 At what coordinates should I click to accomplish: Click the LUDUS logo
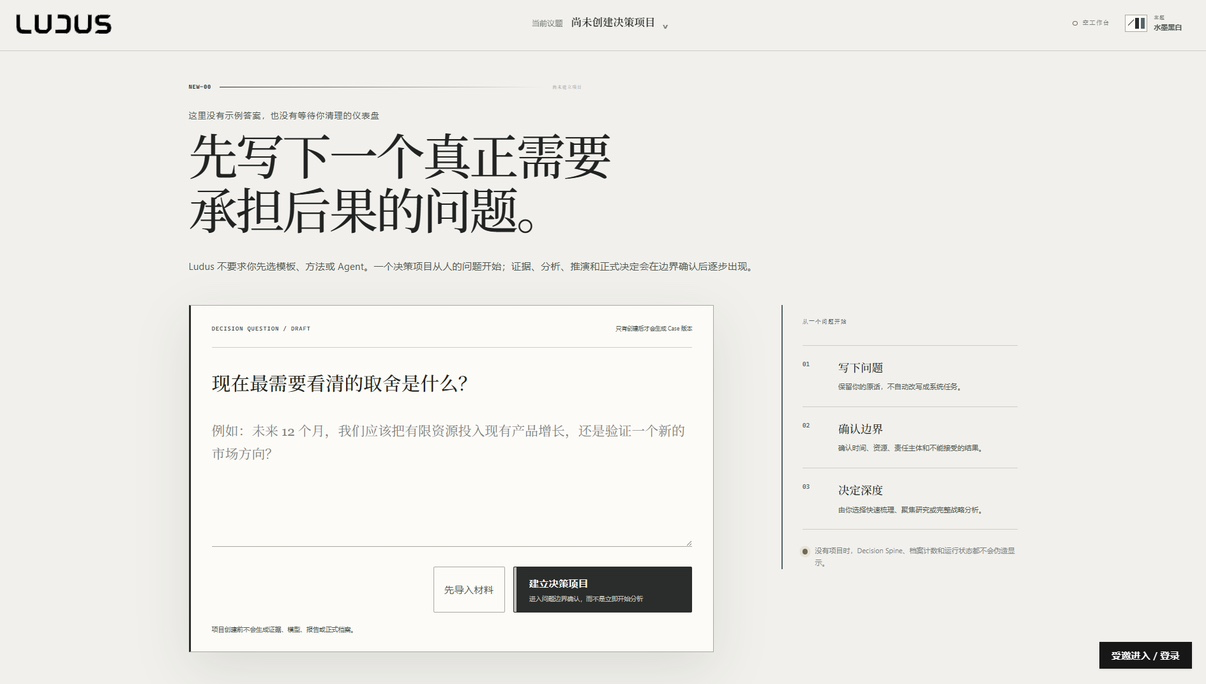click(x=63, y=25)
